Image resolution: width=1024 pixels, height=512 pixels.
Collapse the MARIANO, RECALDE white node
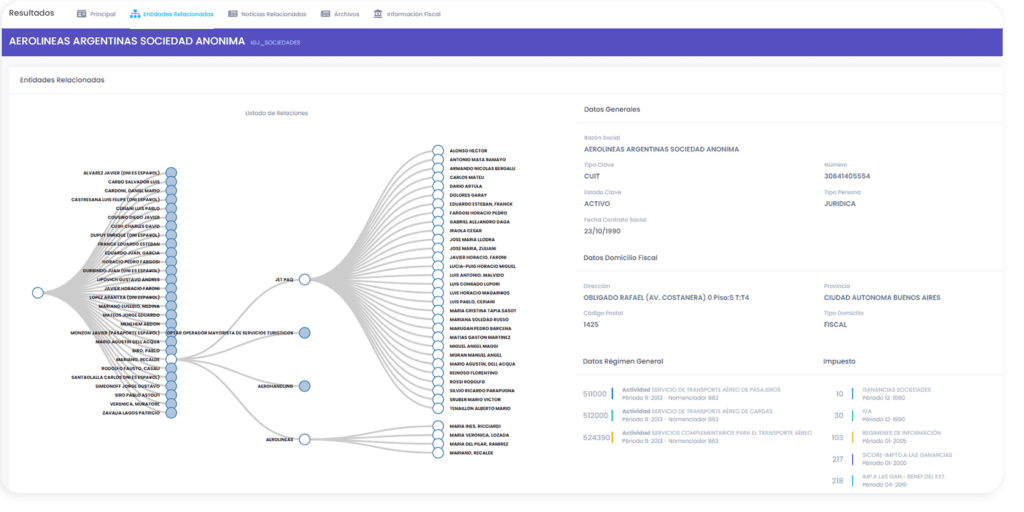tap(171, 359)
